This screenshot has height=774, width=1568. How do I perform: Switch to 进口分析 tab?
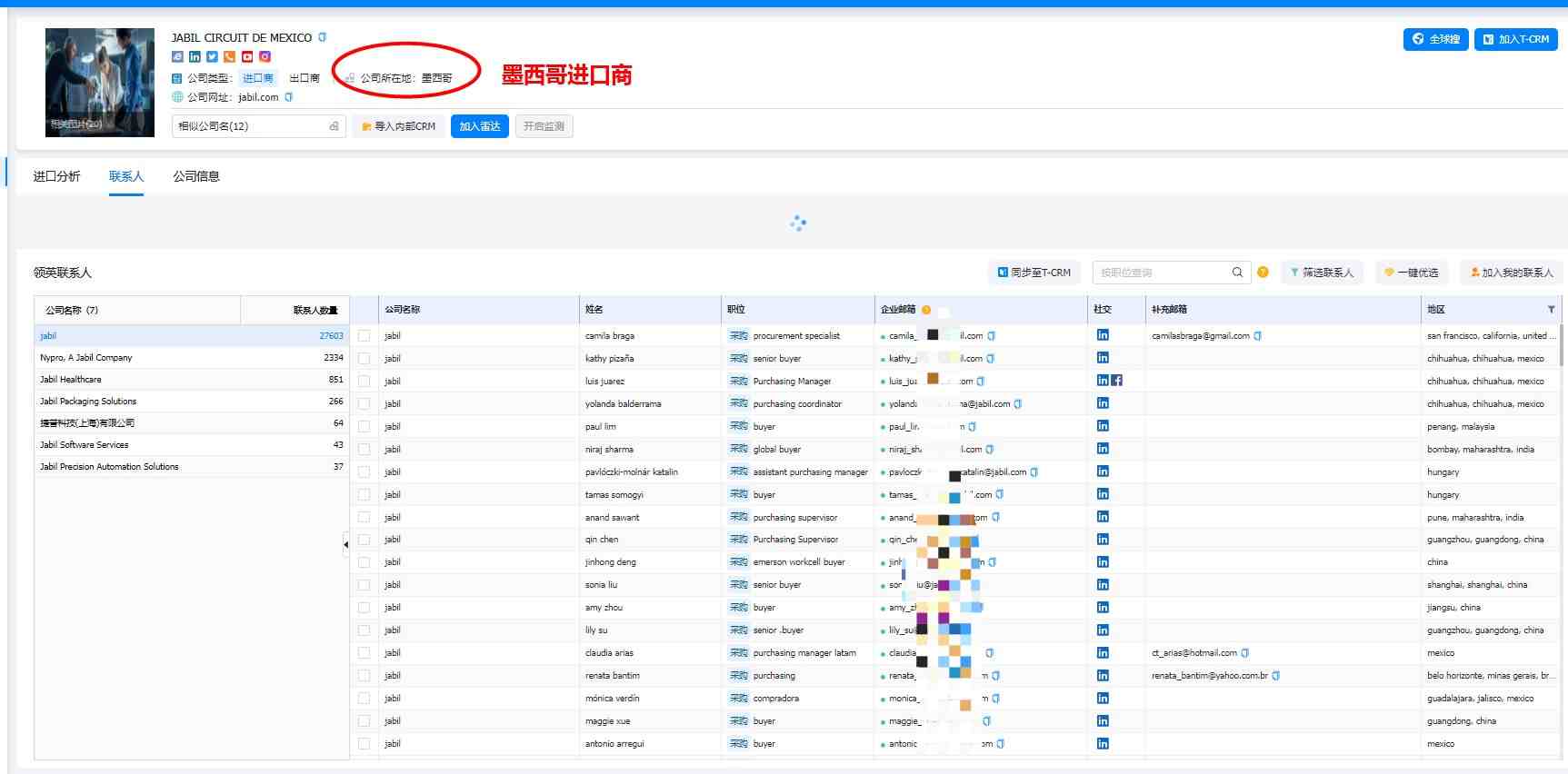tap(56, 176)
